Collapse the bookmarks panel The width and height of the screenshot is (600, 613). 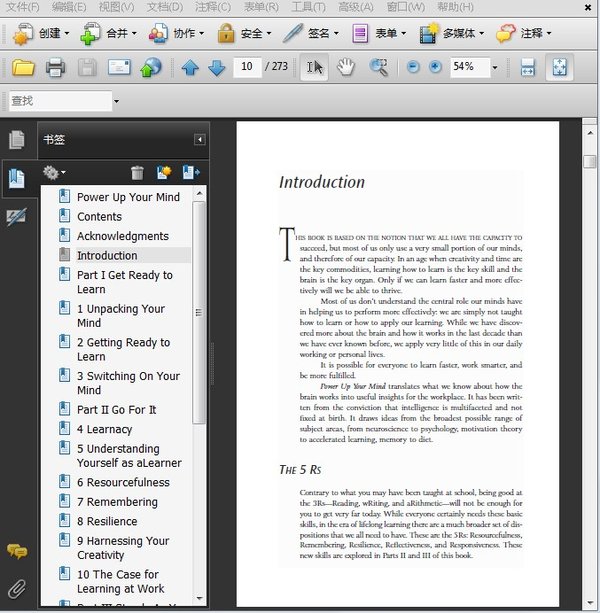(x=200, y=140)
